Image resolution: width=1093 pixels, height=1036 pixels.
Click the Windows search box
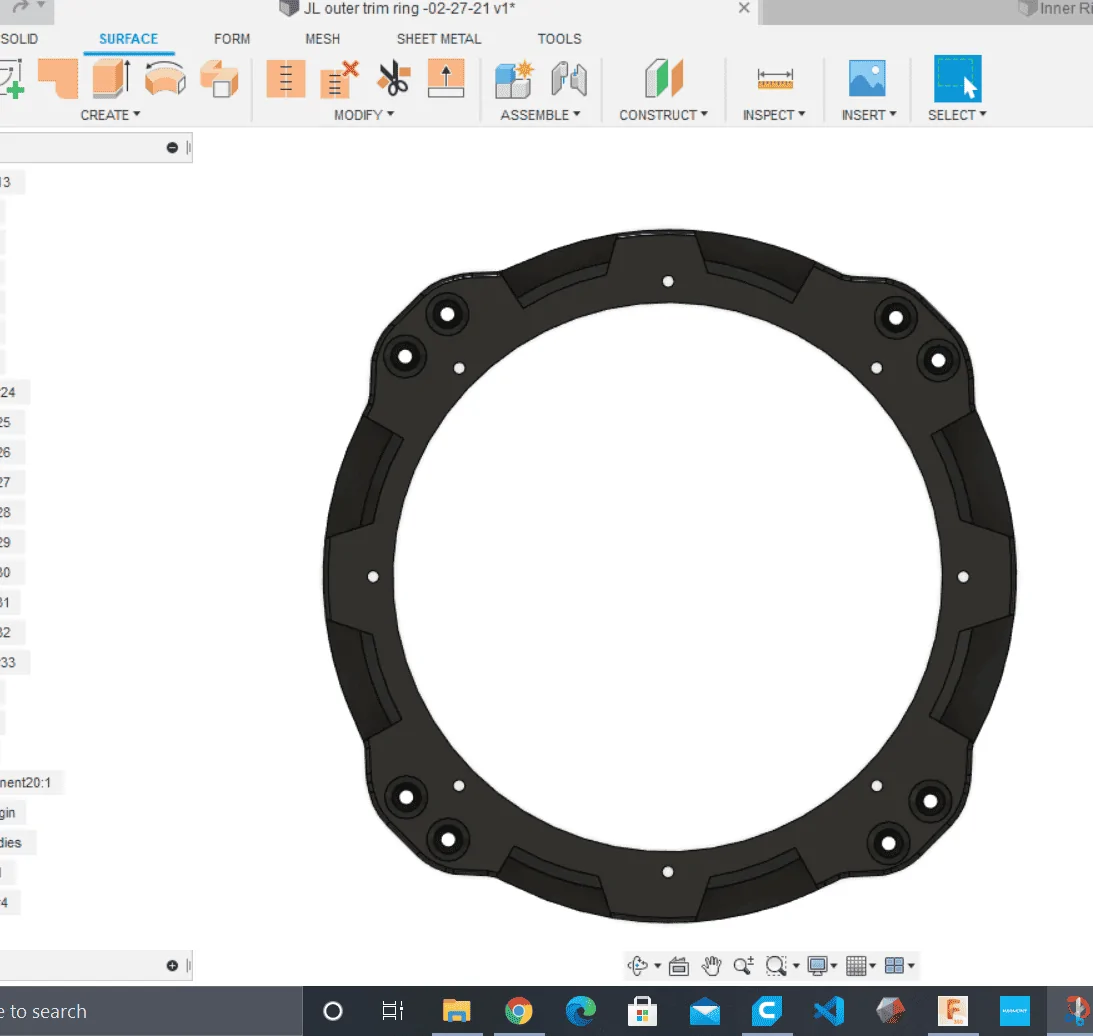coord(151,1011)
